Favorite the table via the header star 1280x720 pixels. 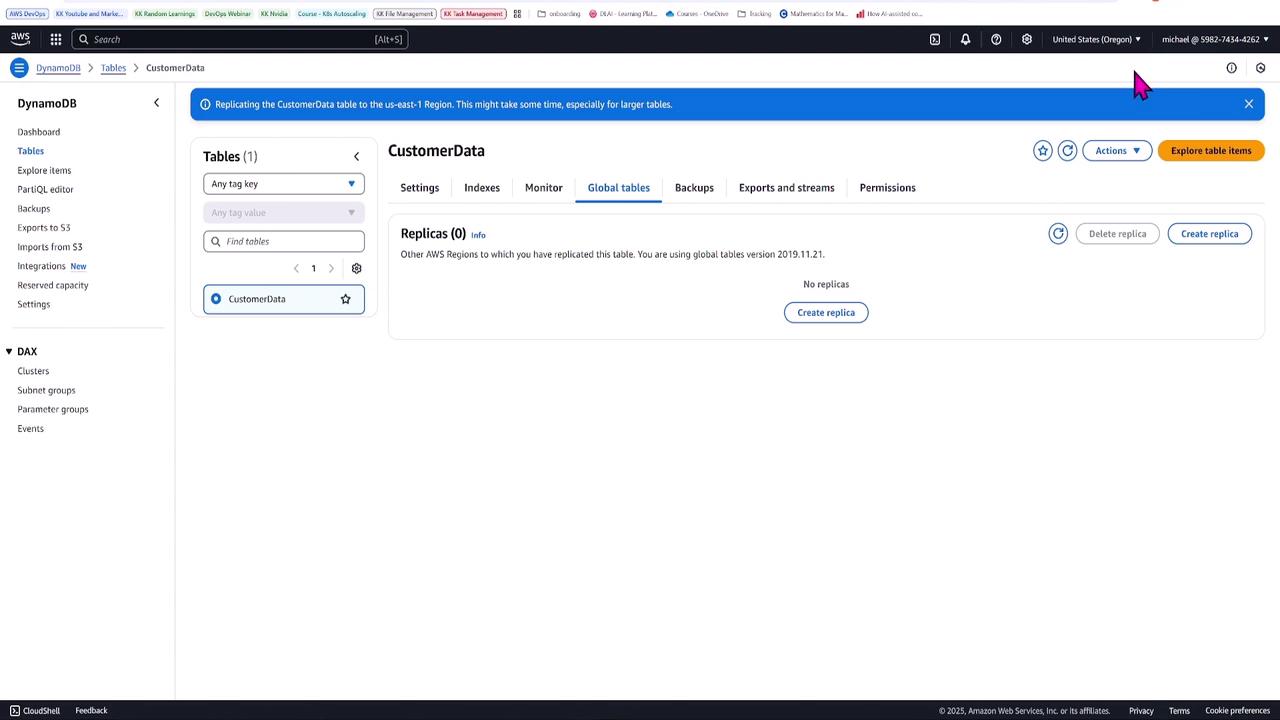[1043, 151]
